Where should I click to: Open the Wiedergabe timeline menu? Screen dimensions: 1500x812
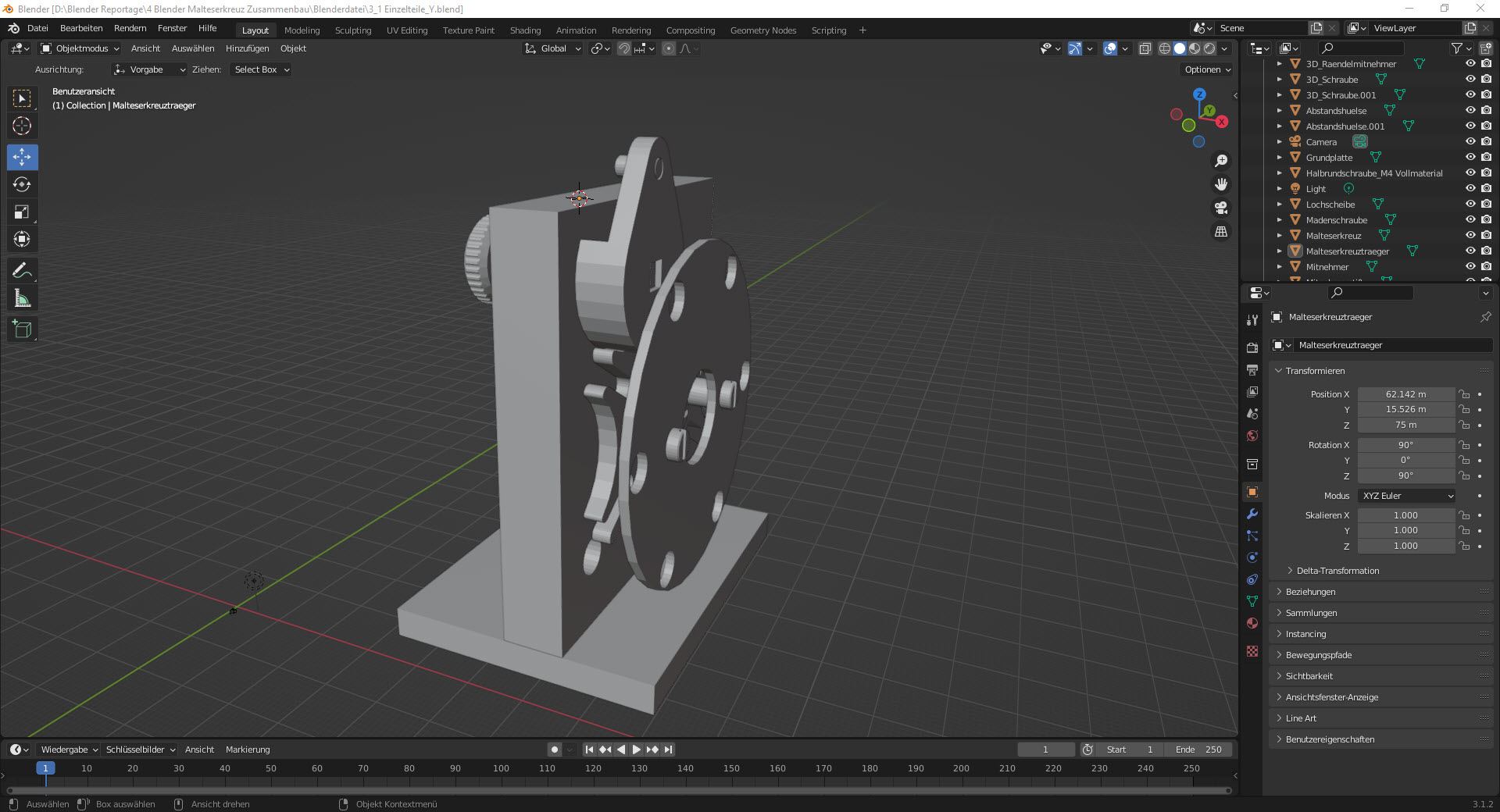click(69, 750)
